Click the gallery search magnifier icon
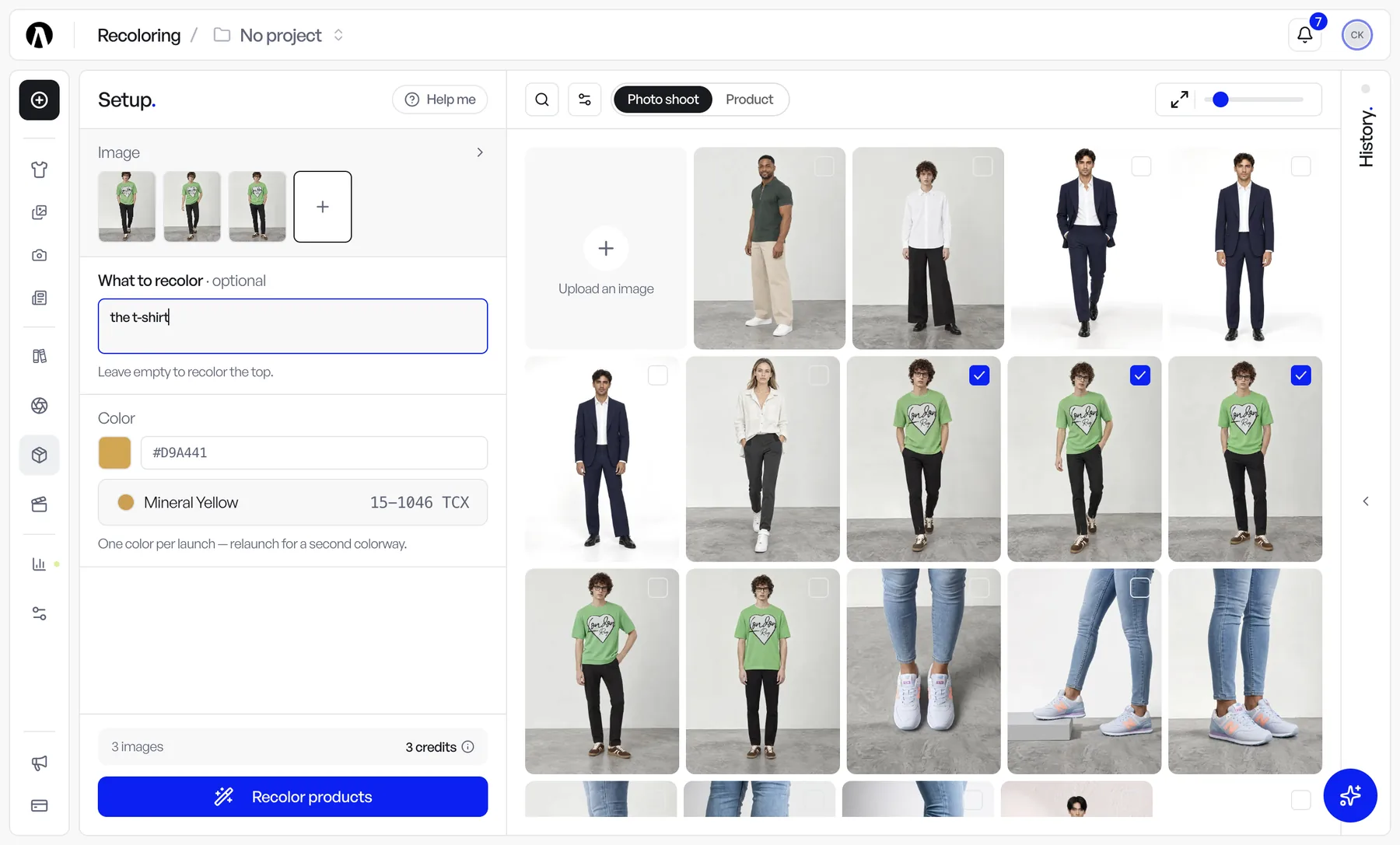Image resolution: width=1400 pixels, height=845 pixels. [x=542, y=100]
